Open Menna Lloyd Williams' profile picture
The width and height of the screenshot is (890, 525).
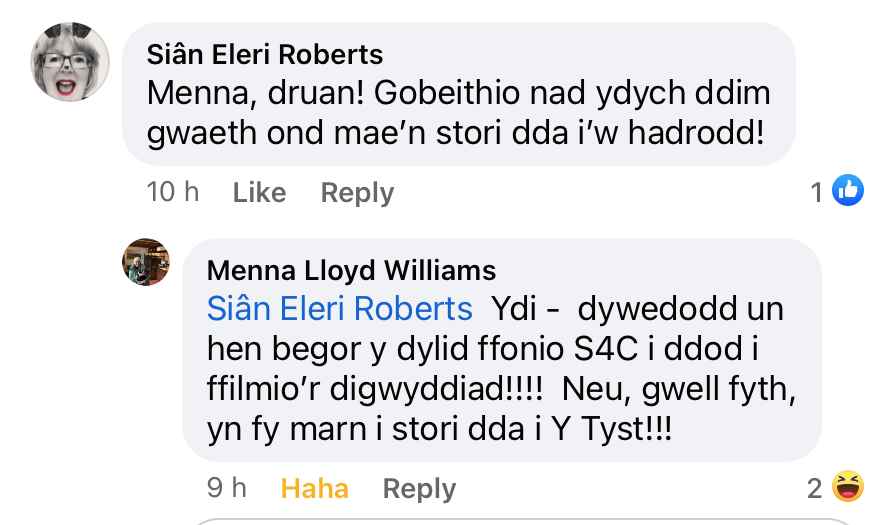[146, 262]
